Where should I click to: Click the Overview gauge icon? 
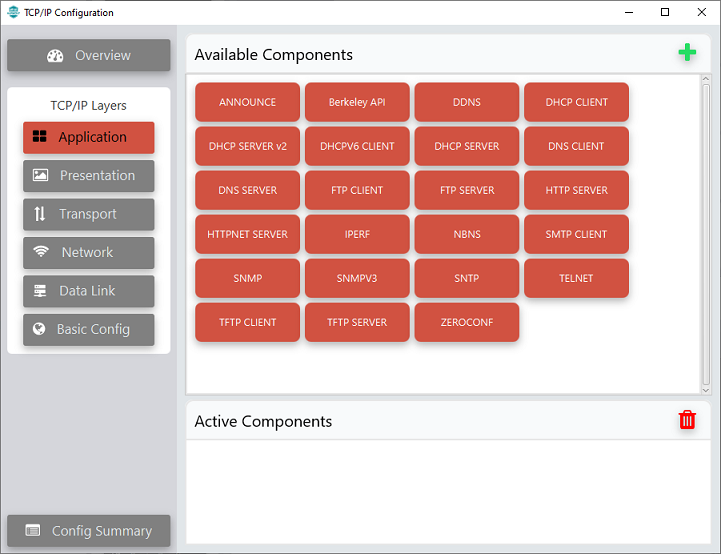55,56
